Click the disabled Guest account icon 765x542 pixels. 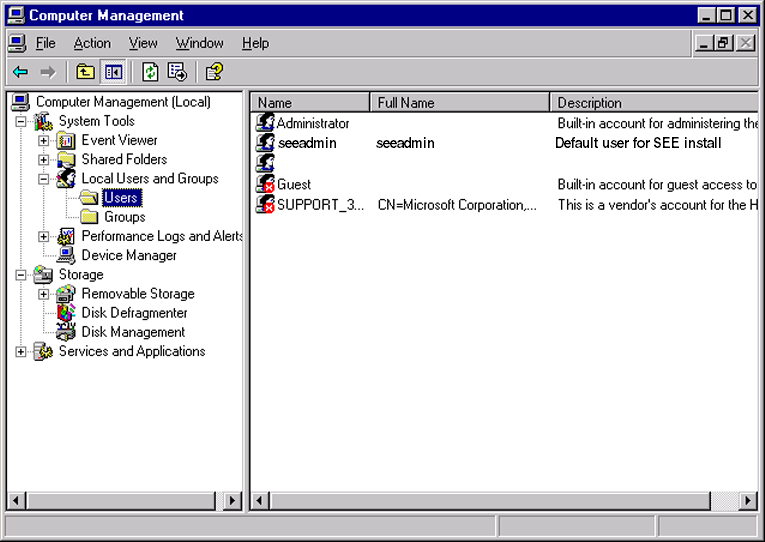click(265, 184)
